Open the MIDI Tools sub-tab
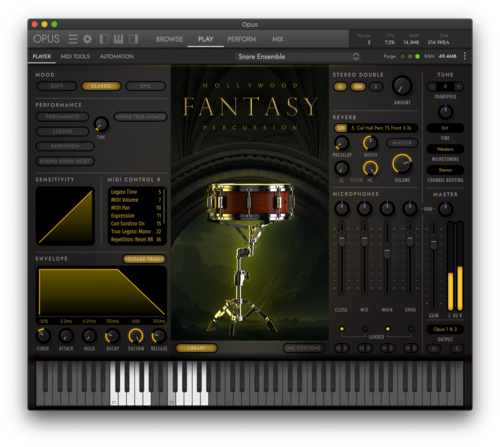Image resolution: width=500 pixels, height=447 pixels. point(75,56)
